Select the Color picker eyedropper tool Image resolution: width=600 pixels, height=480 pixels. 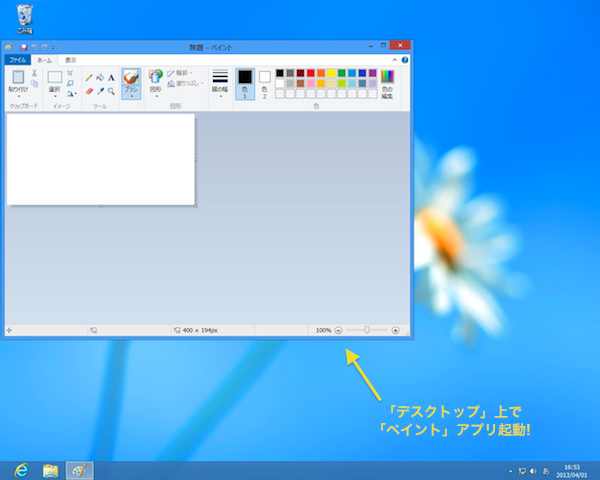100,91
